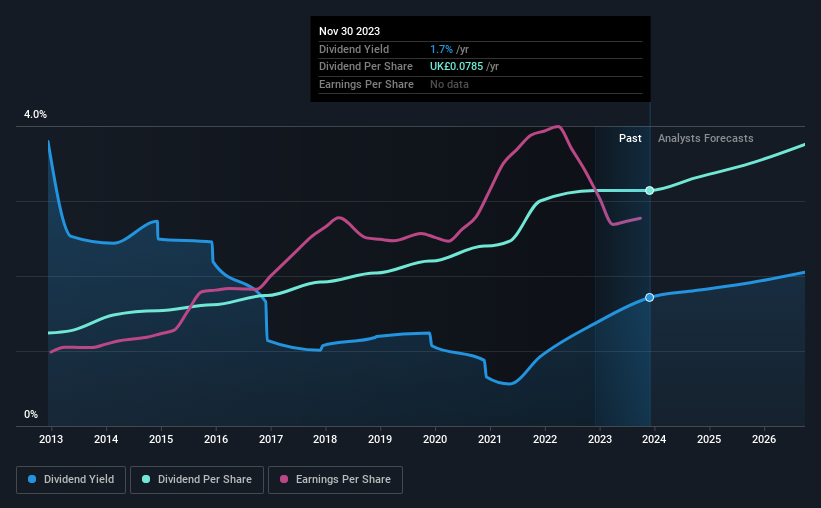This screenshot has width=821, height=508.
Task: Select the 2019 year axis label
Action: [x=380, y=439]
